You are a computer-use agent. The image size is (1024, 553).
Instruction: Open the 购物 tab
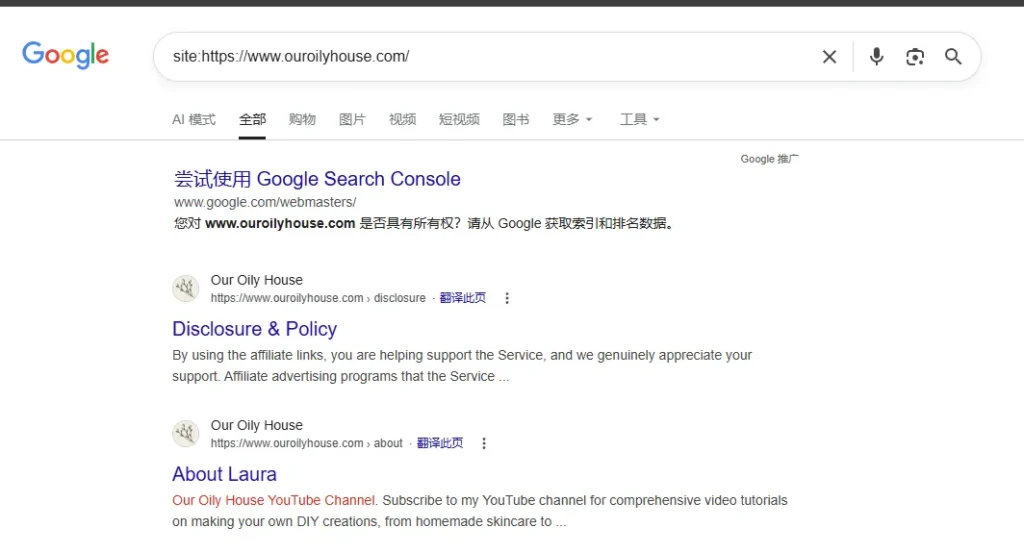[302, 119]
